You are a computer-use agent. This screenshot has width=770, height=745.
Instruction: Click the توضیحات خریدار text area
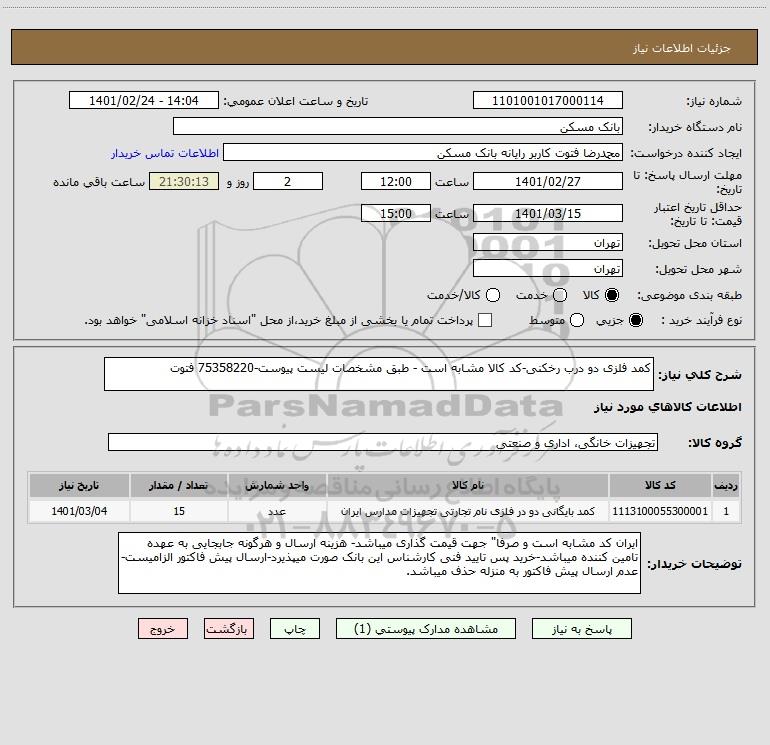(x=379, y=563)
